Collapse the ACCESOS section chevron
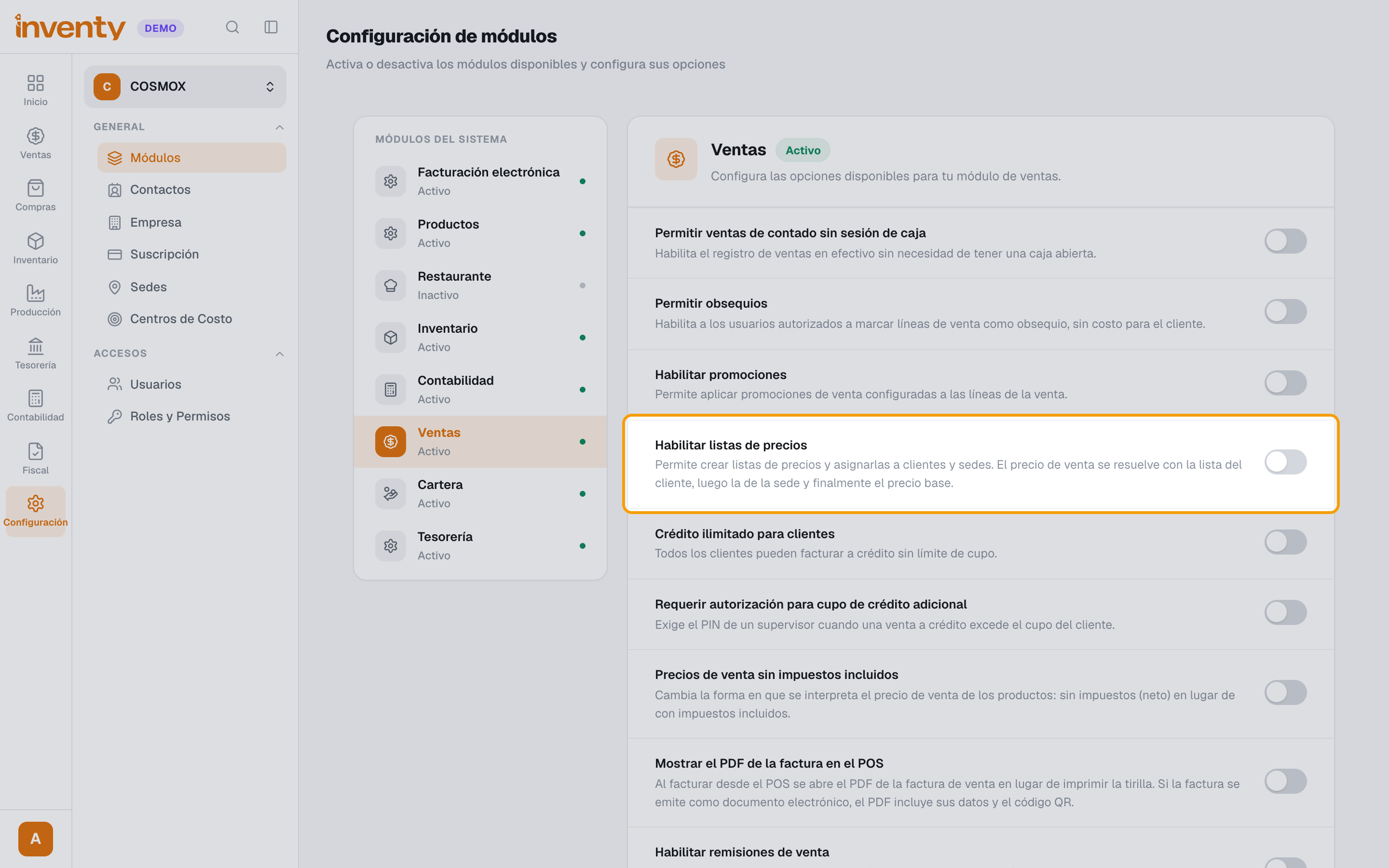The image size is (1389, 868). [x=280, y=353]
